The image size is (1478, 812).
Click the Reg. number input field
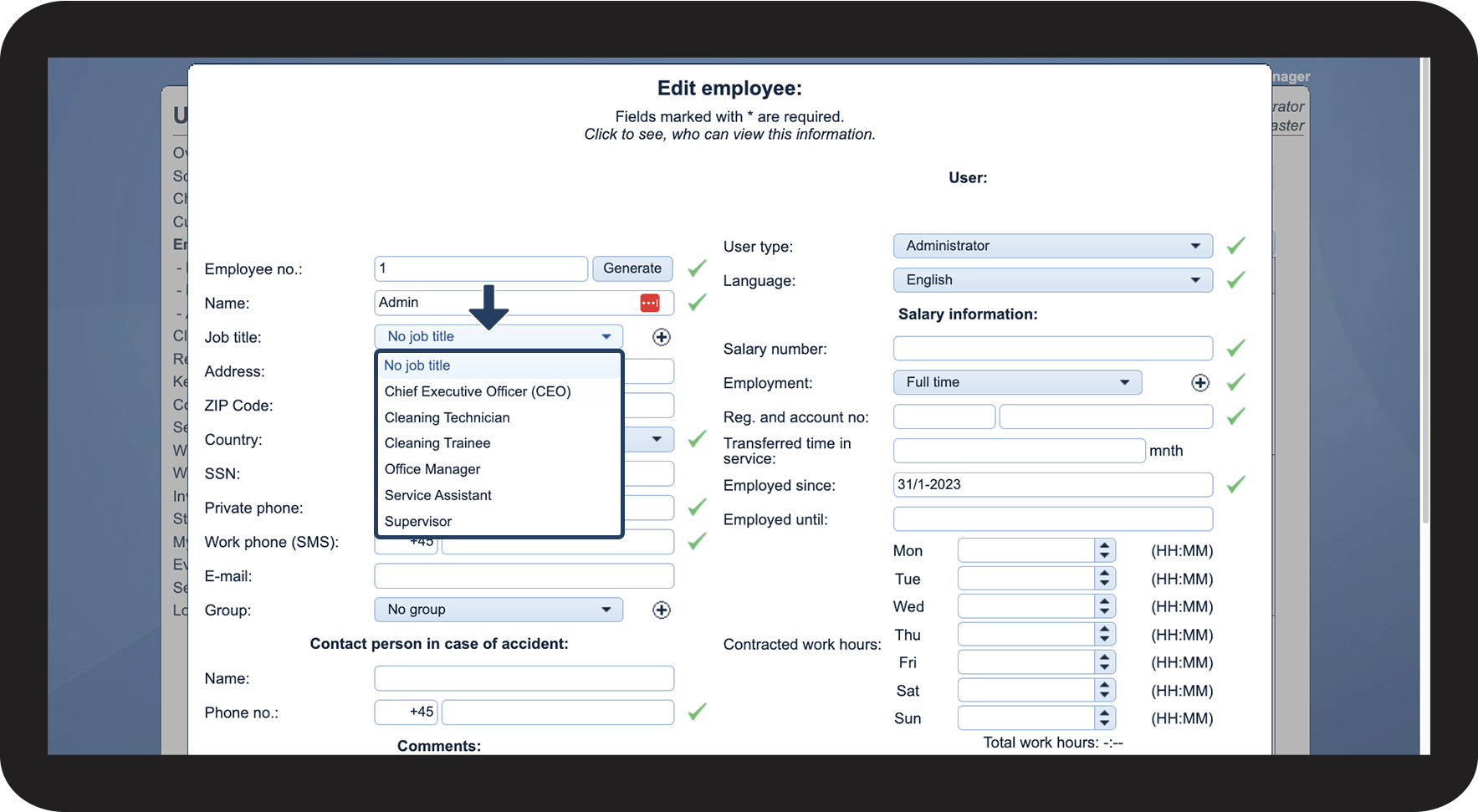[944, 416]
